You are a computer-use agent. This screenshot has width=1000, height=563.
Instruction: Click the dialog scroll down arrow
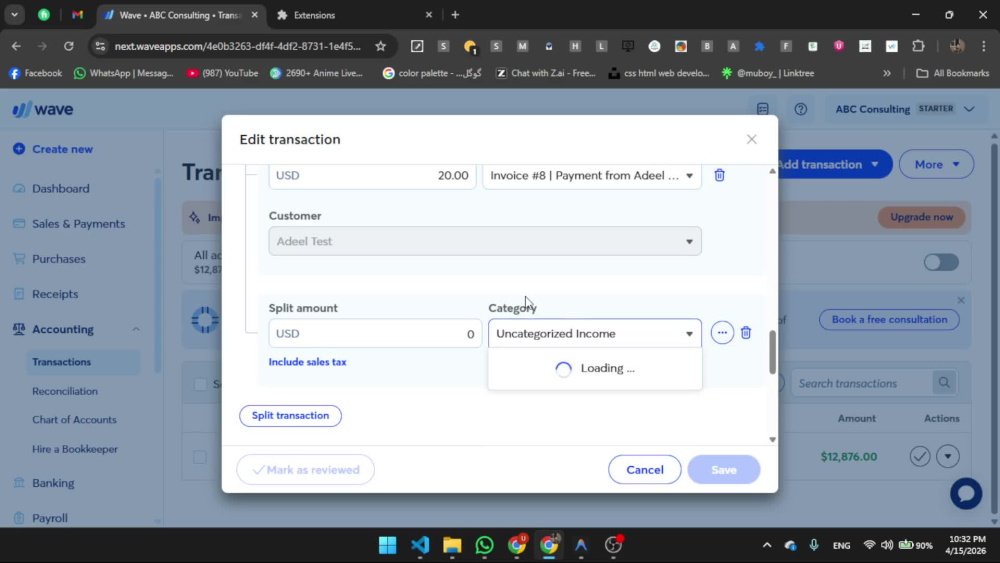pyautogui.click(x=772, y=439)
